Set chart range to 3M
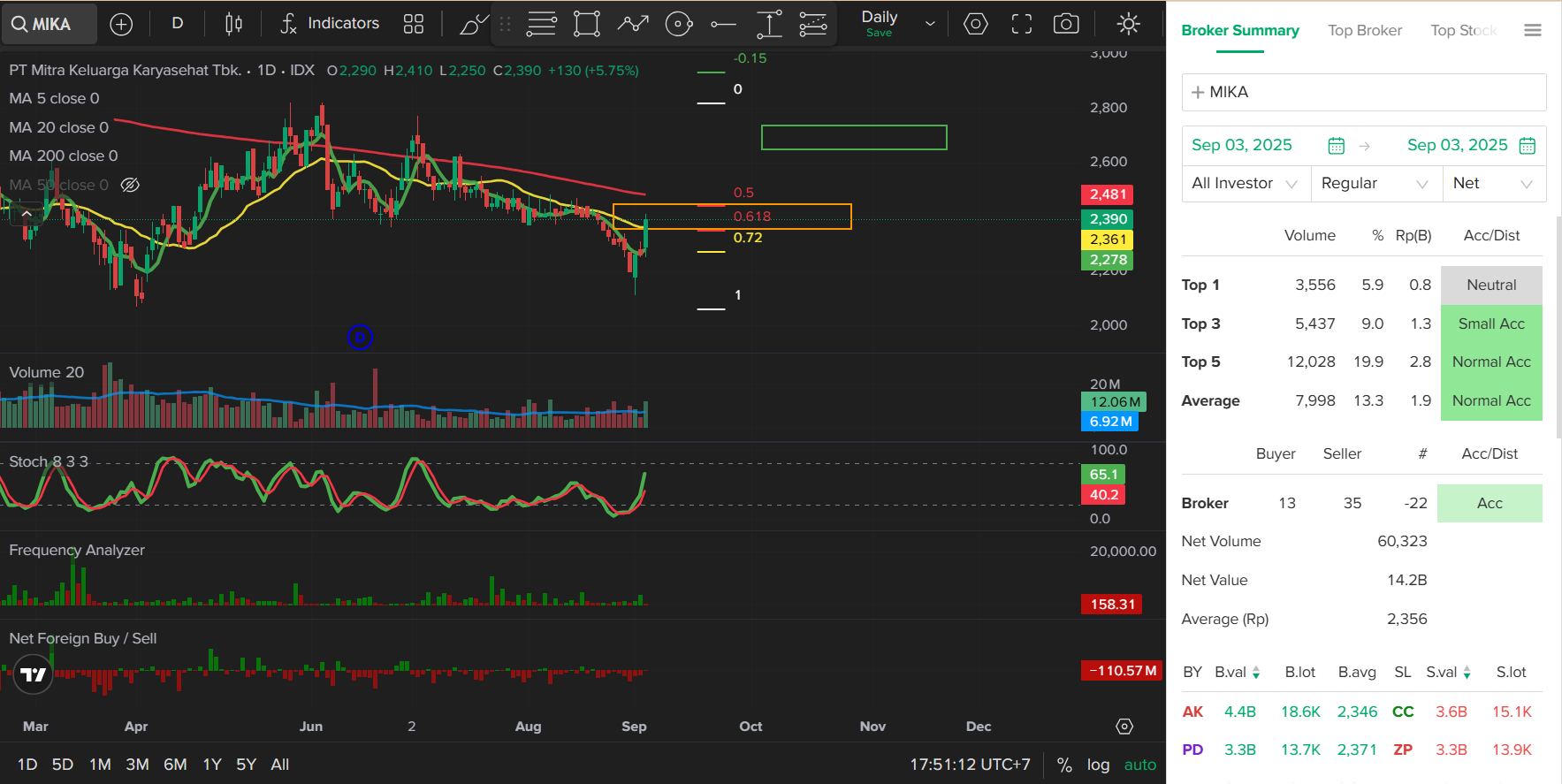Screen dimensions: 1562x784 click(x=137, y=765)
